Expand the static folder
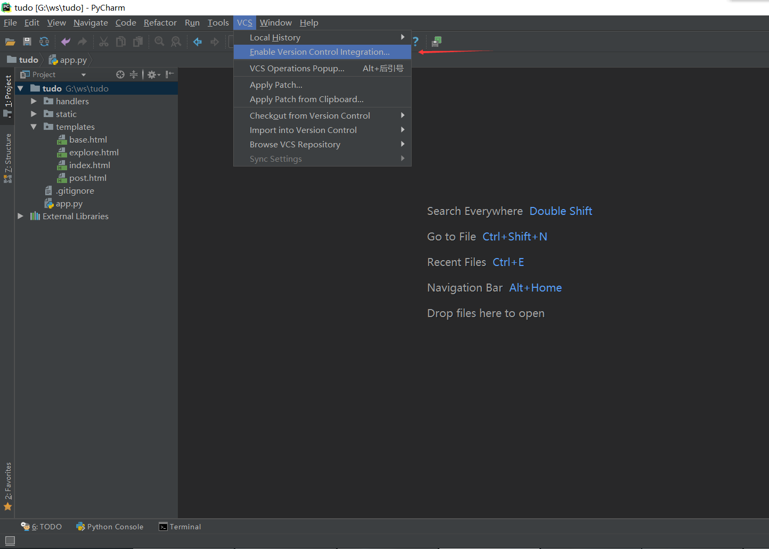 click(x=34, y=114)
